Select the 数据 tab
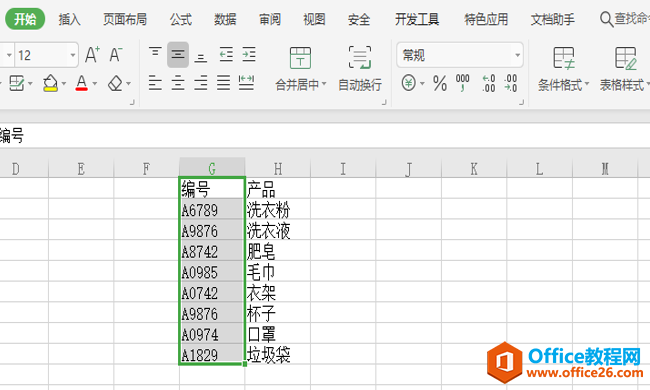 pyautogui.click(x=225, y=19)
